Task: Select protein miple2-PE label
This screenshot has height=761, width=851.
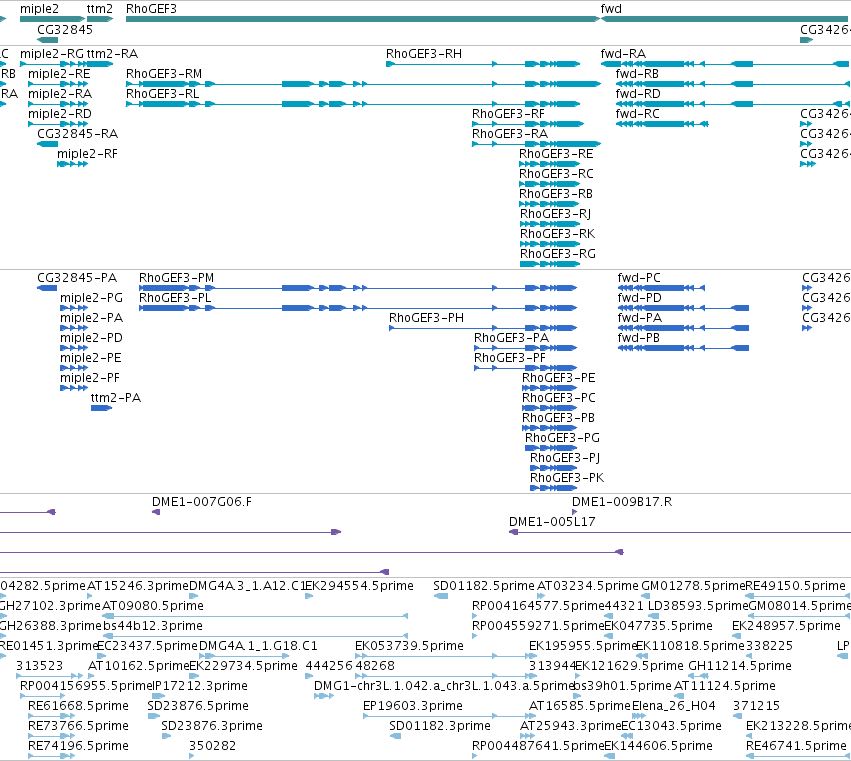Action: coord(91,358)
